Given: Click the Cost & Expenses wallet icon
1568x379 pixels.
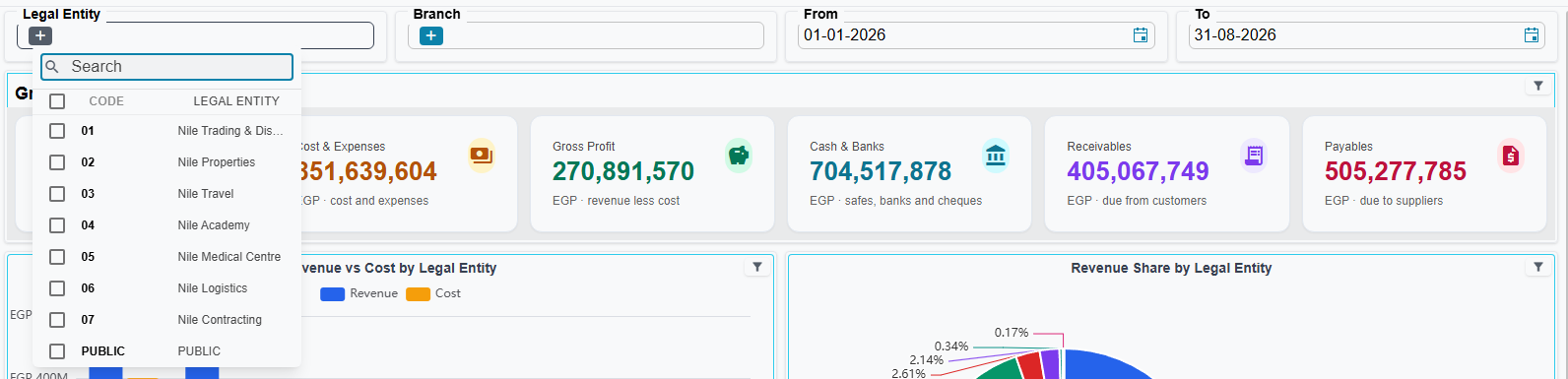Looking at the screenshot, I should coord(482,156).
